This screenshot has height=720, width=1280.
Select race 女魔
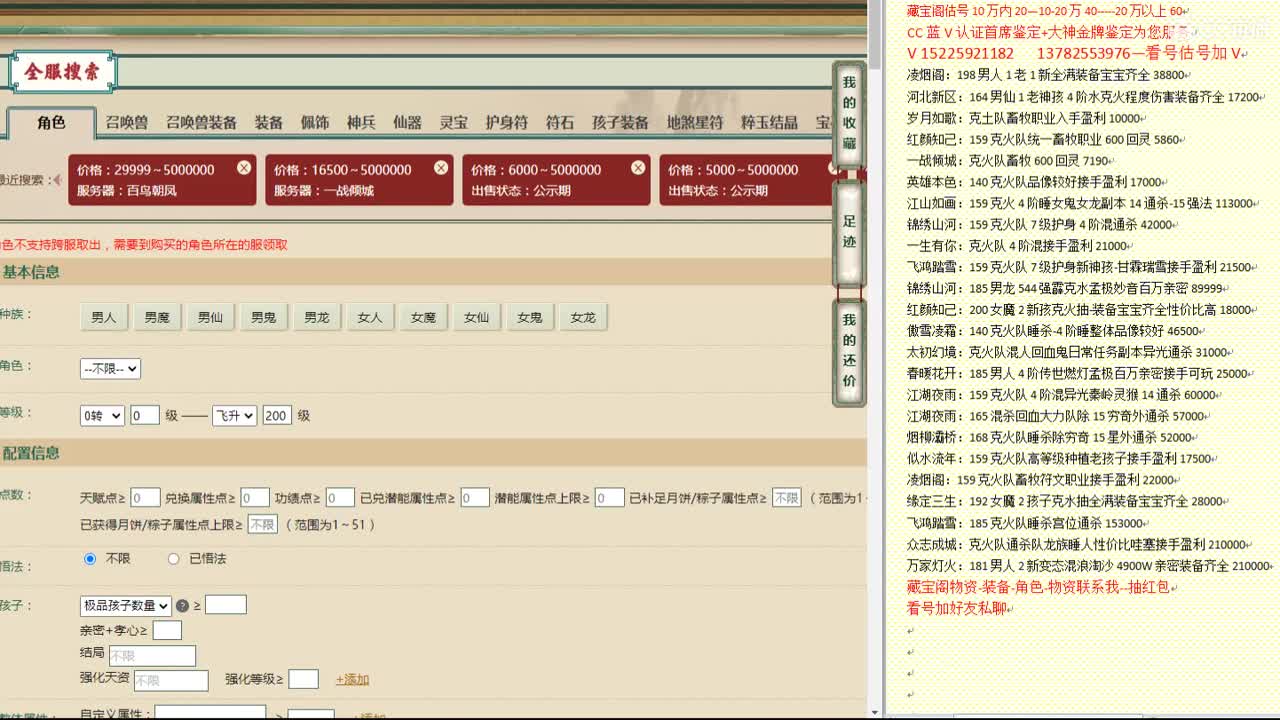(423, 317)
